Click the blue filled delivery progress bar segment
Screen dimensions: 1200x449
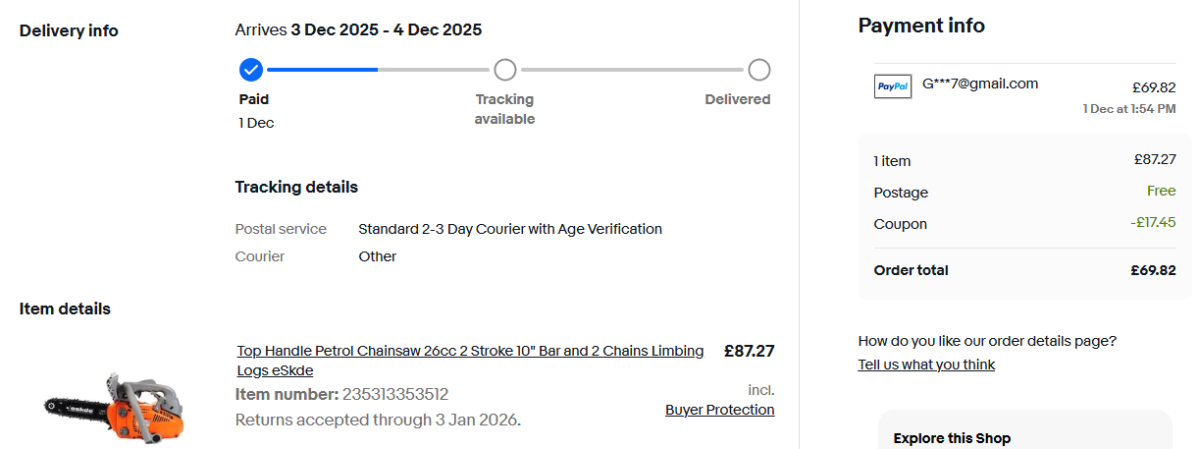(322, 70)
